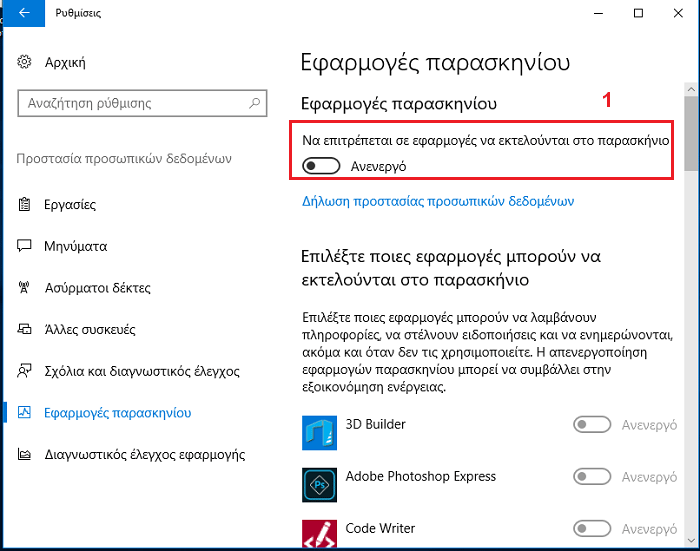Toggle the main background apps switch

pyautogui.click(x=321, y=166)
